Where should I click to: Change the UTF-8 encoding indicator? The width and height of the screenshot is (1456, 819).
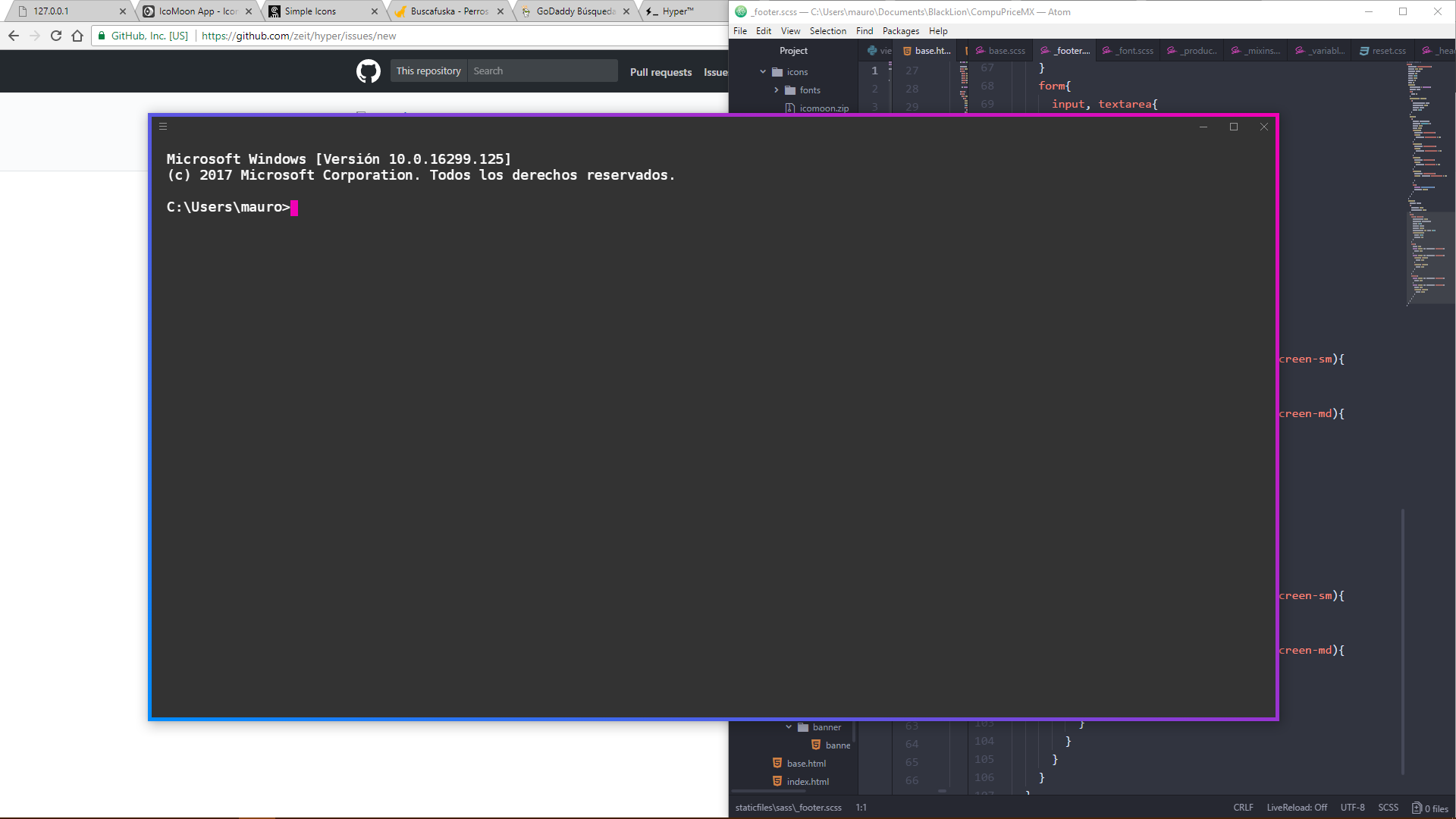1353,808
